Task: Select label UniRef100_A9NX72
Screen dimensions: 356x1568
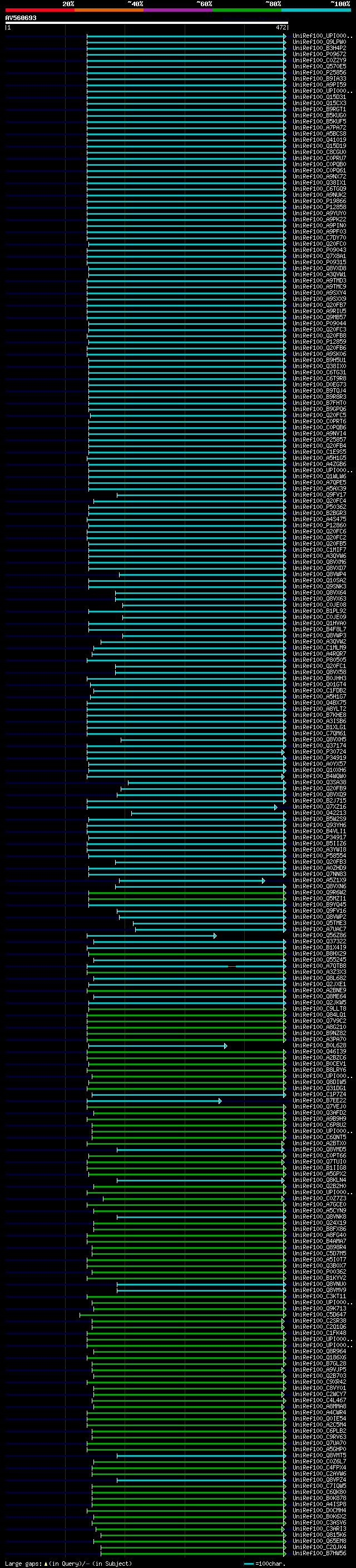Action: click(319, 176)
